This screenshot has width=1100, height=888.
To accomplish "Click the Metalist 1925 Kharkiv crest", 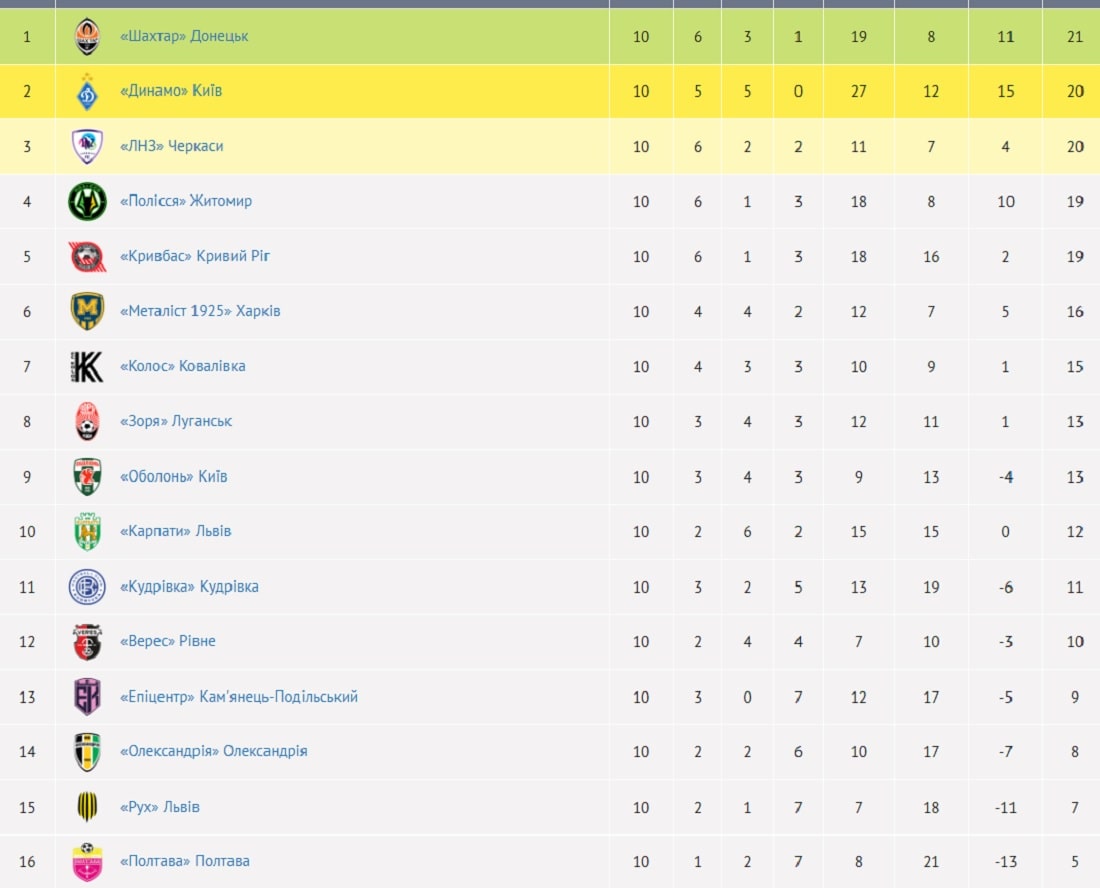I will (87, 312).
